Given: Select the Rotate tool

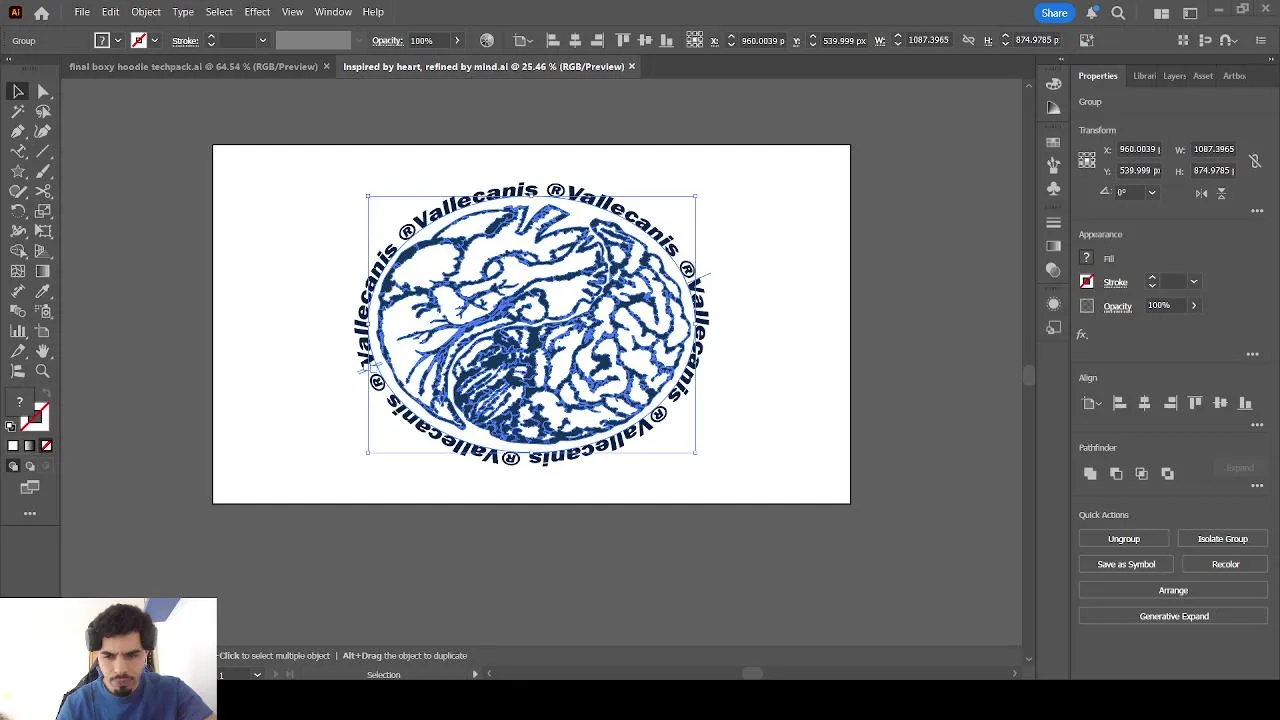Looking at the screenshot, I should tap(18, 211).
